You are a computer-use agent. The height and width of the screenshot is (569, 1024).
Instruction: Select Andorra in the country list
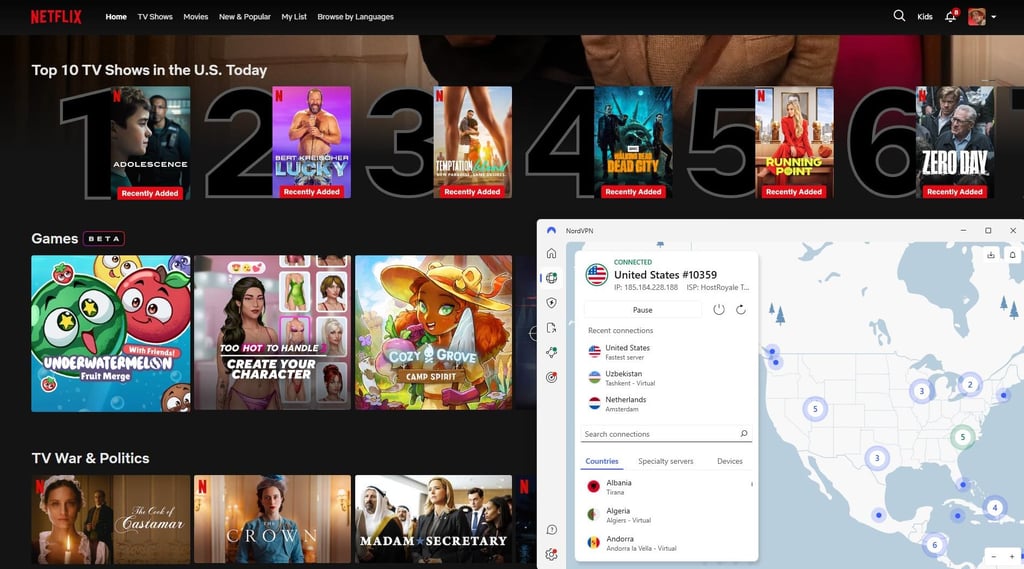pyautogui.click(x=666, y=543)
